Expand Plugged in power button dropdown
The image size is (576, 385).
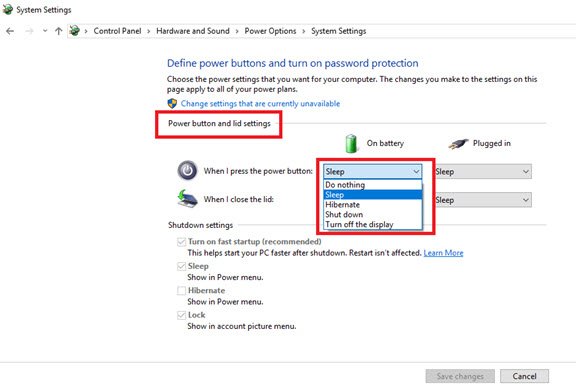tap(483, 172)
